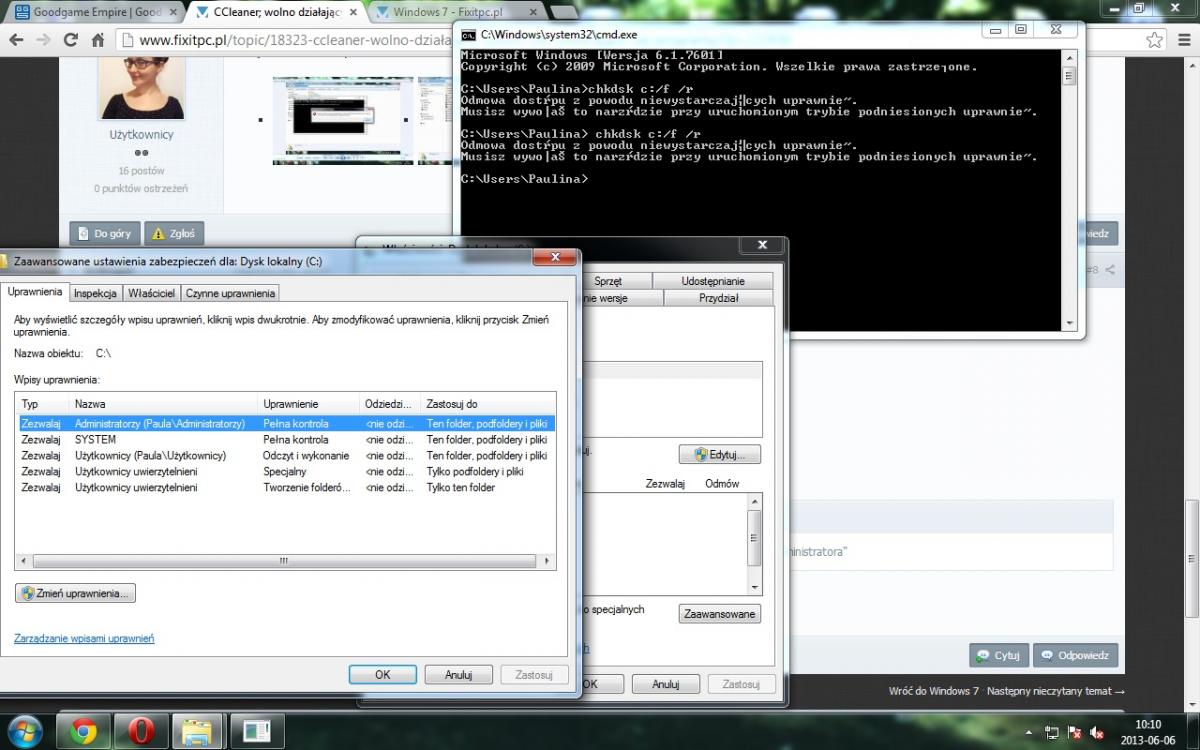This screenshot has width=1200, height=750.
Task: Click the Cytuj button
Action: 999,656
